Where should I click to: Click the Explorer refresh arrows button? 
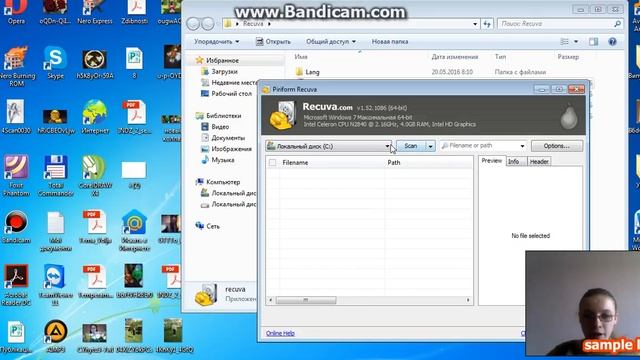pyautogui.click(x=487, y=24)
